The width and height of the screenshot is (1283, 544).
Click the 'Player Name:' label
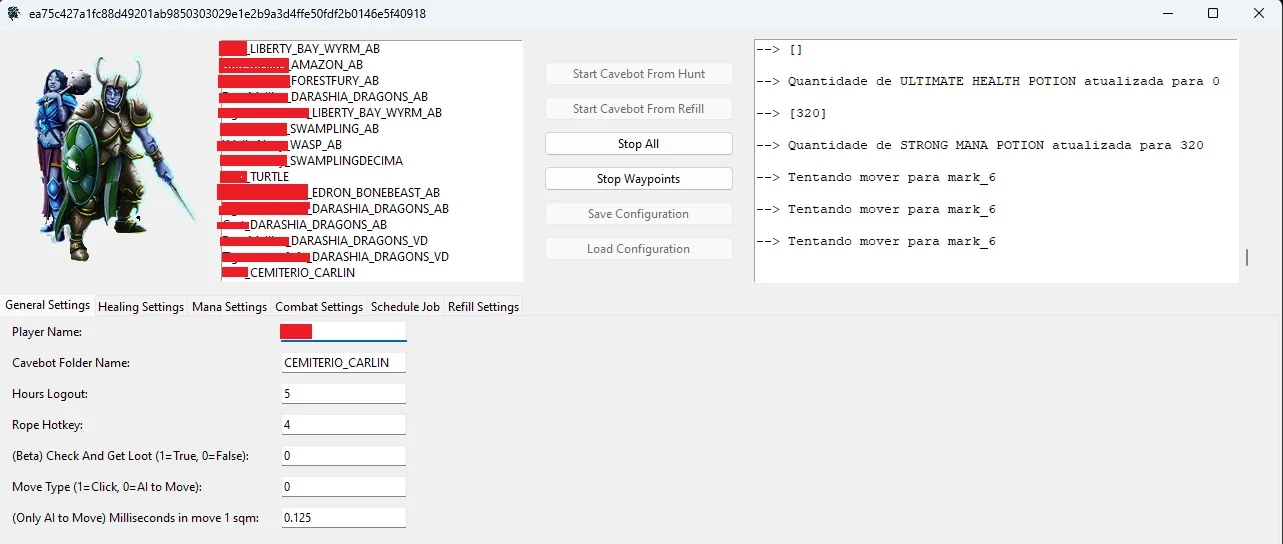47,331
